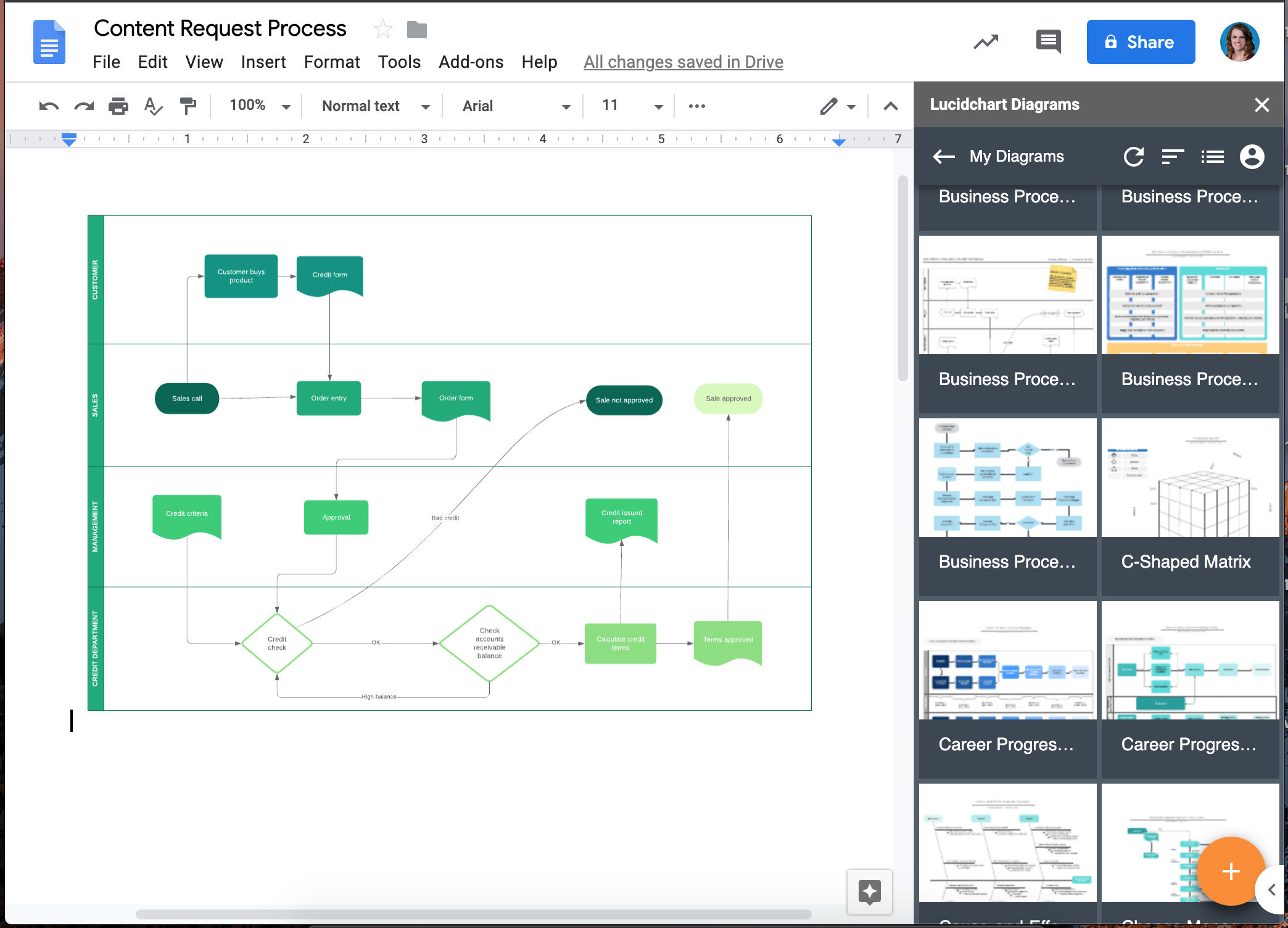Expand the font name Arial dropdown

click(x=563, y=106)
